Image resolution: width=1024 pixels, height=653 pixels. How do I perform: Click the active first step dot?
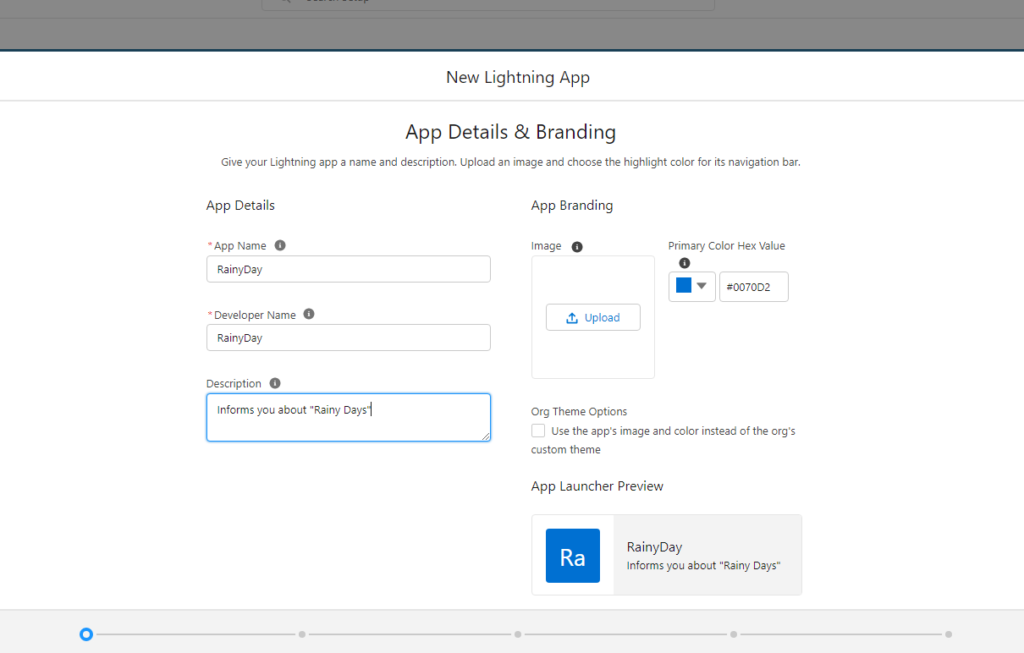pyautogui.click(x=86, y=634)
